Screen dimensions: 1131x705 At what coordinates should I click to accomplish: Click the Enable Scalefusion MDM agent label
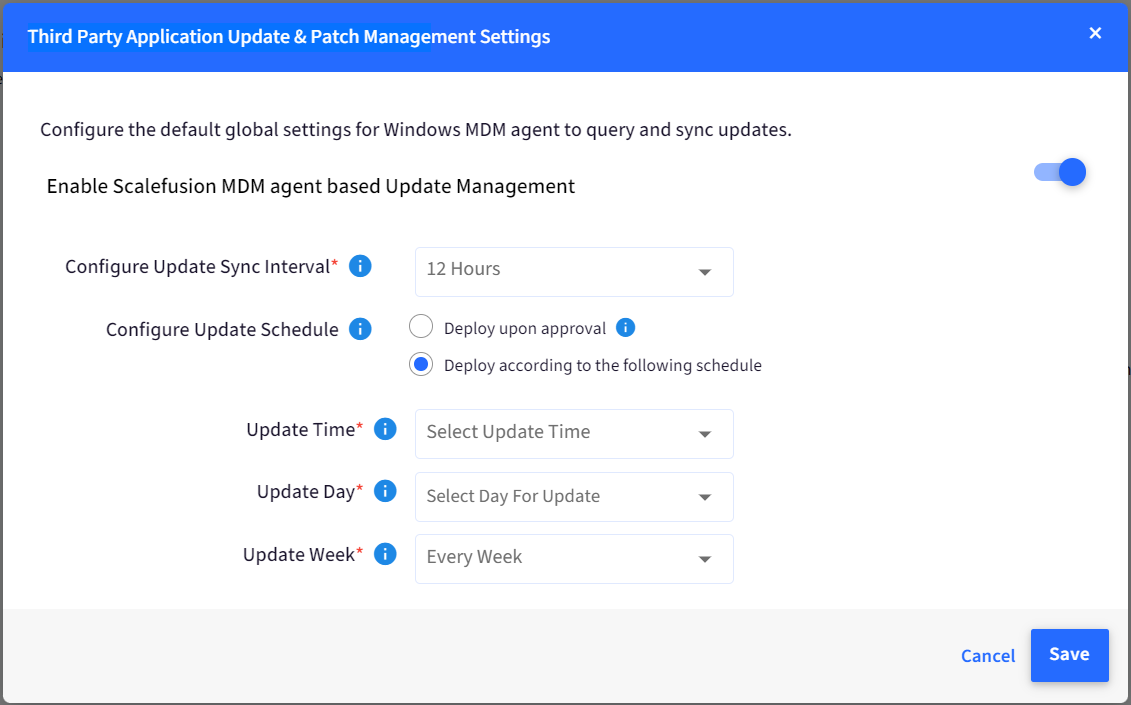point(311,186)
